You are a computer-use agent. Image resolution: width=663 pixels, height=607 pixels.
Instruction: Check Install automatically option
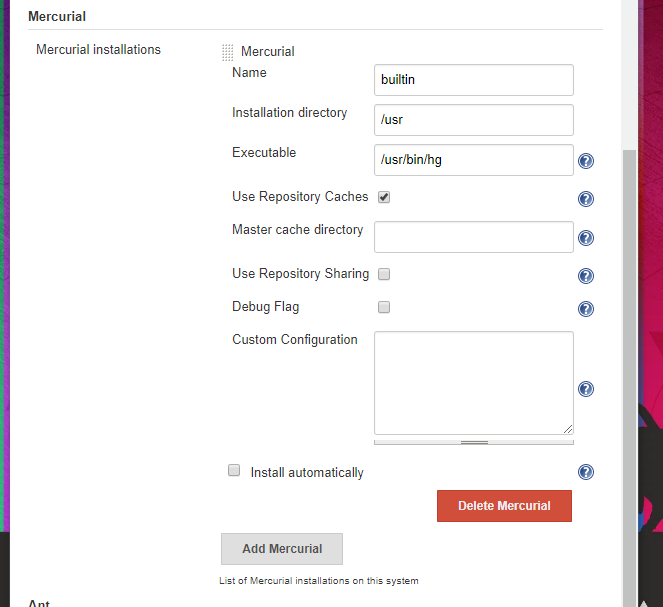pyautogui.click(x=234, y=470)
